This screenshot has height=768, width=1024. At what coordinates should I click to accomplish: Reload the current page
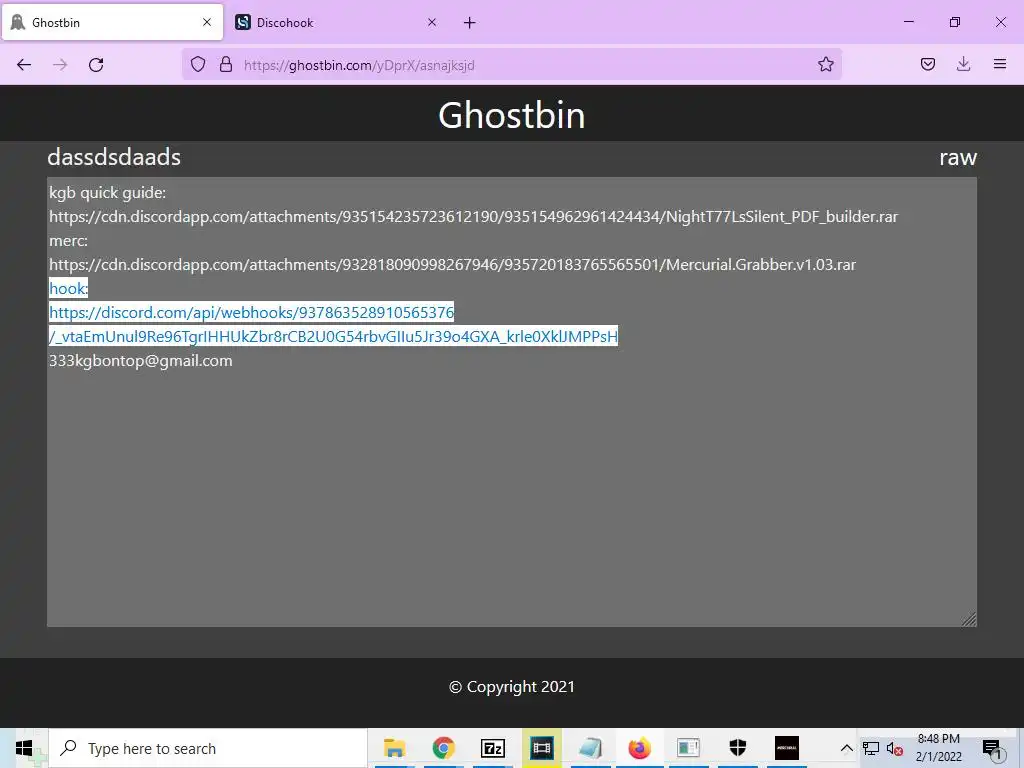96,65
